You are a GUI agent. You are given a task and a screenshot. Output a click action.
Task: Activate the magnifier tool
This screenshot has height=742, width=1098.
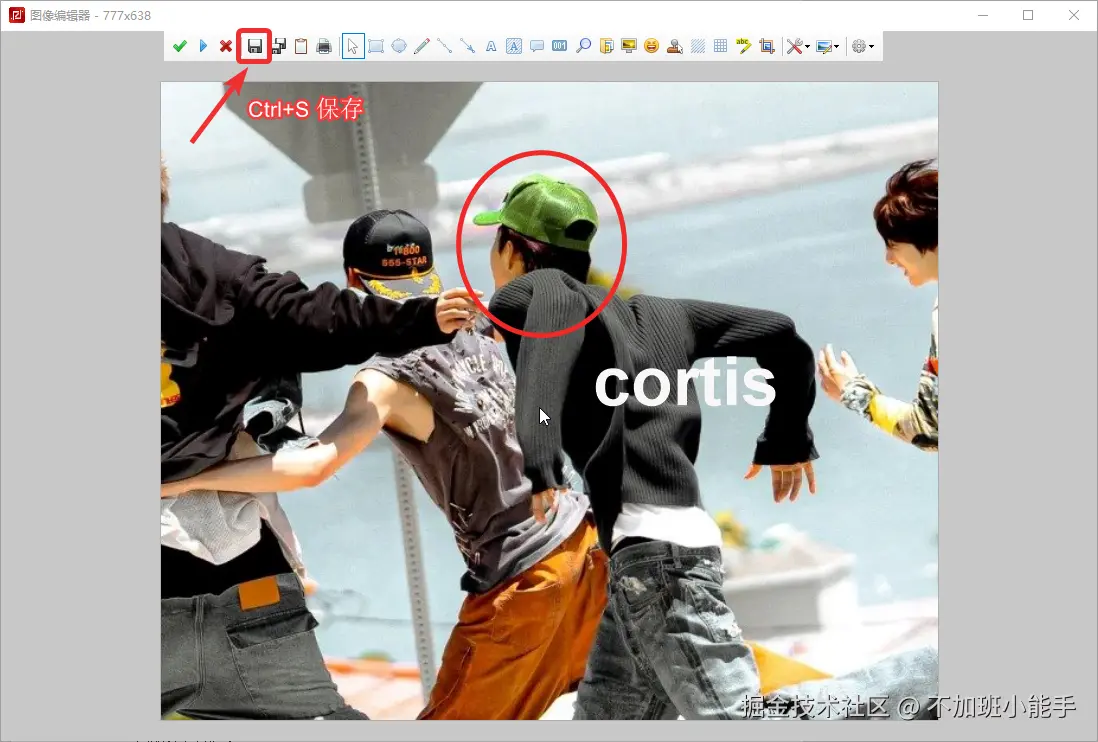click(583, 46)
